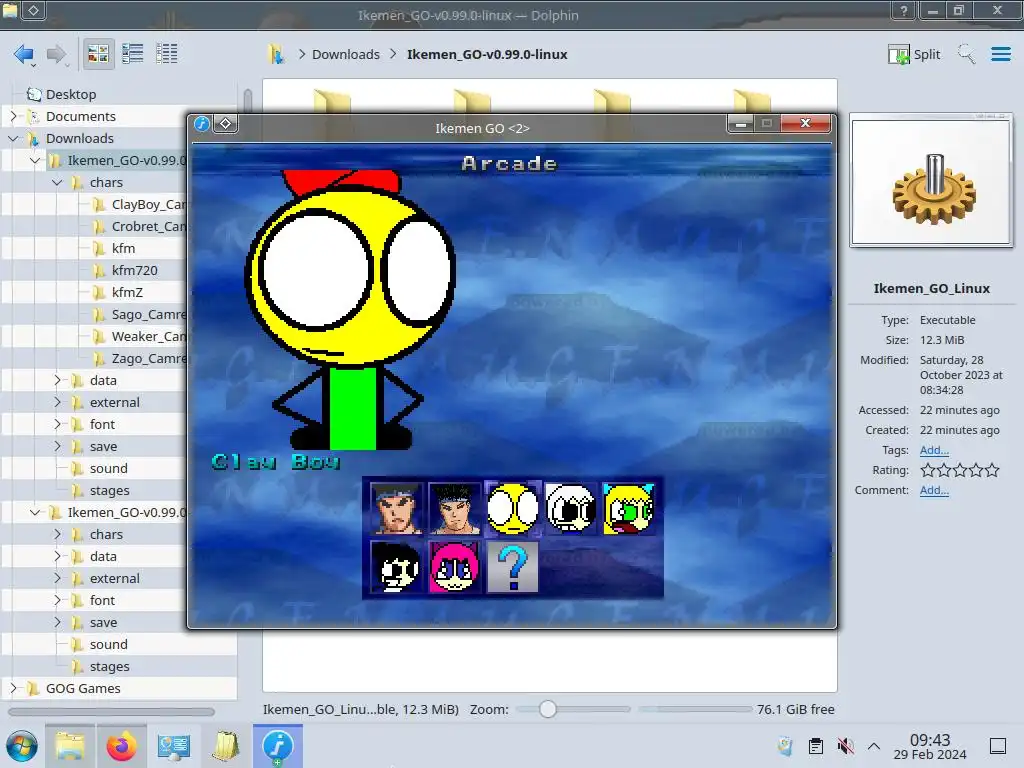Go forward in Dolphin navigation
Screen dimensions: 1024x768
point(57,54)
